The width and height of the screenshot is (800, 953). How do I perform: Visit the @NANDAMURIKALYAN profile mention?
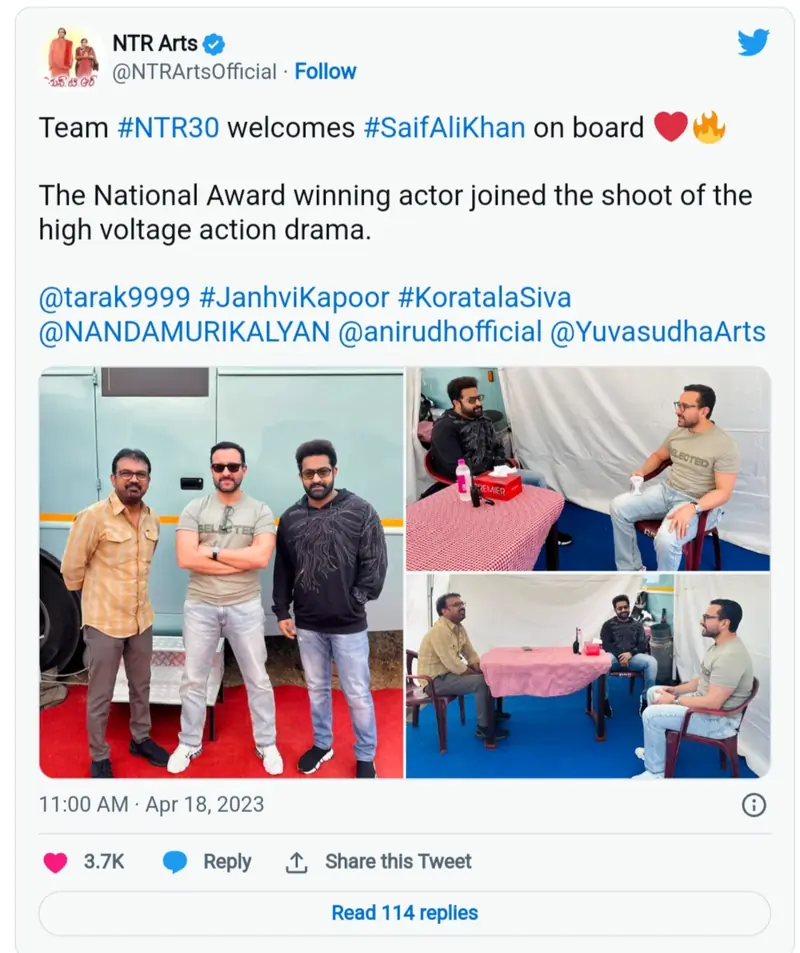click(184, 332)
